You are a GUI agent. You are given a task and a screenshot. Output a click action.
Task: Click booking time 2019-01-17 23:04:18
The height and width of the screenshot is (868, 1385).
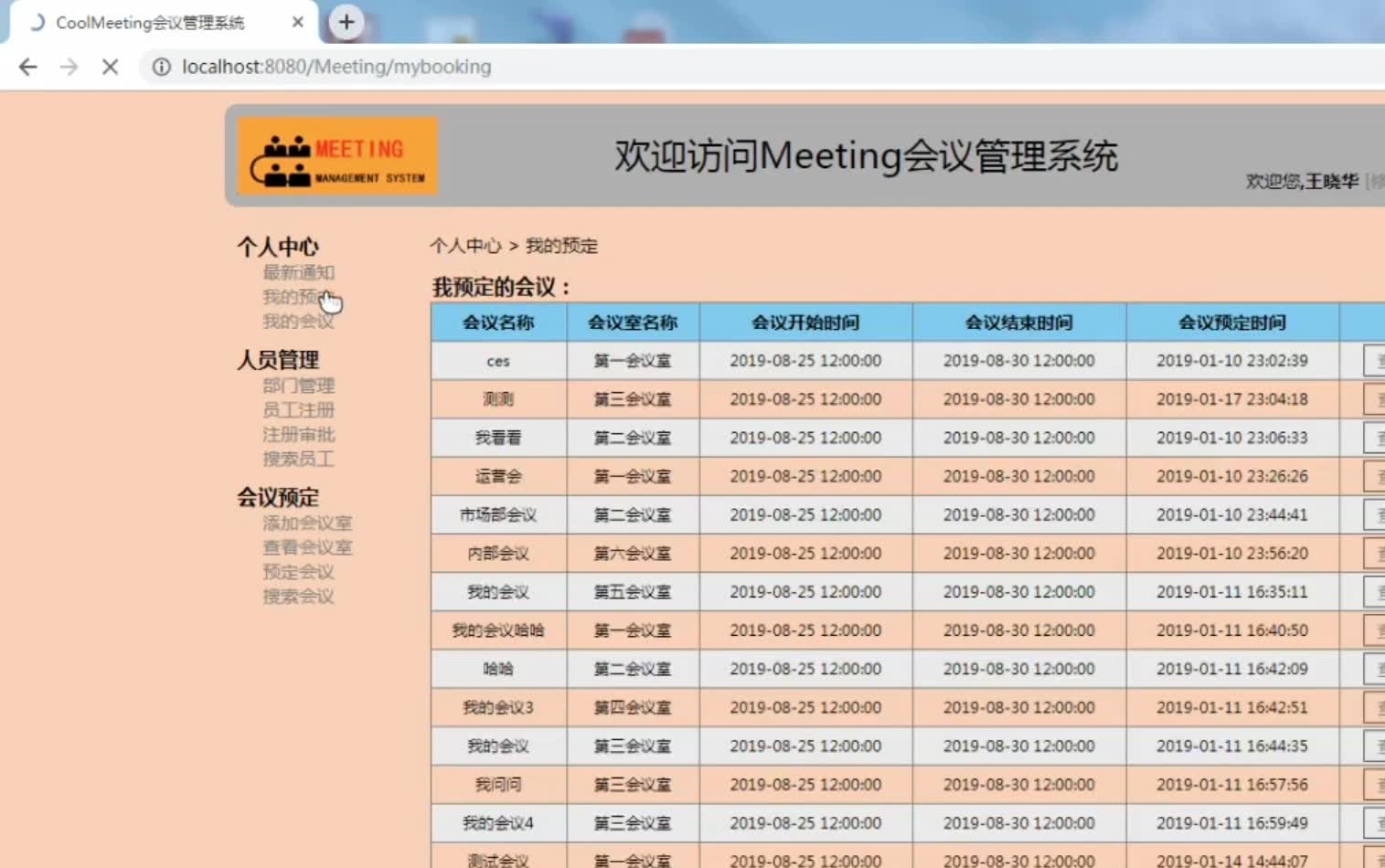click(x=1232, y=399)
